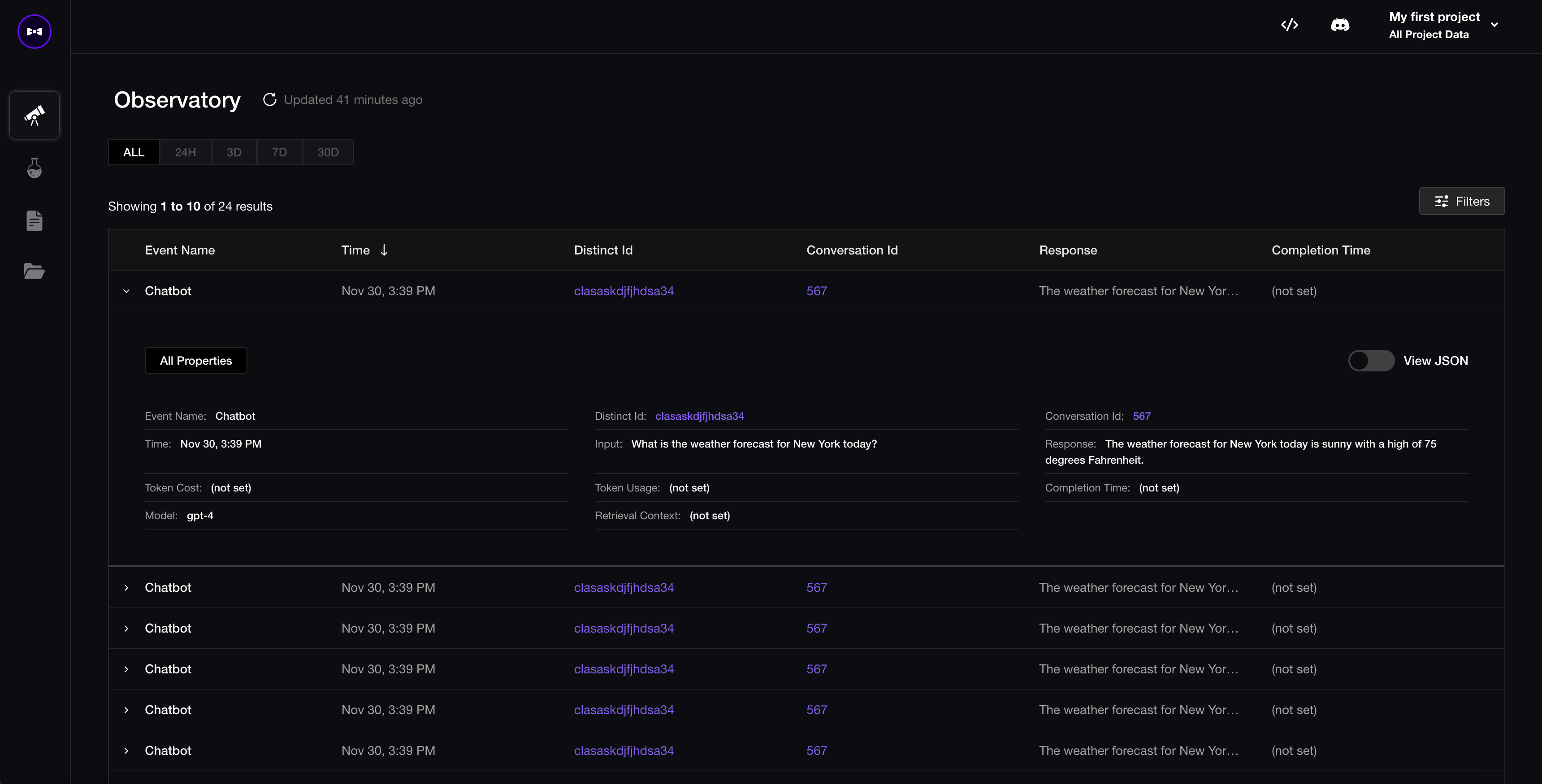Viewport: 1542px width, 784px height.
Task: Click the Event Name column header
Action: point(180,250)
